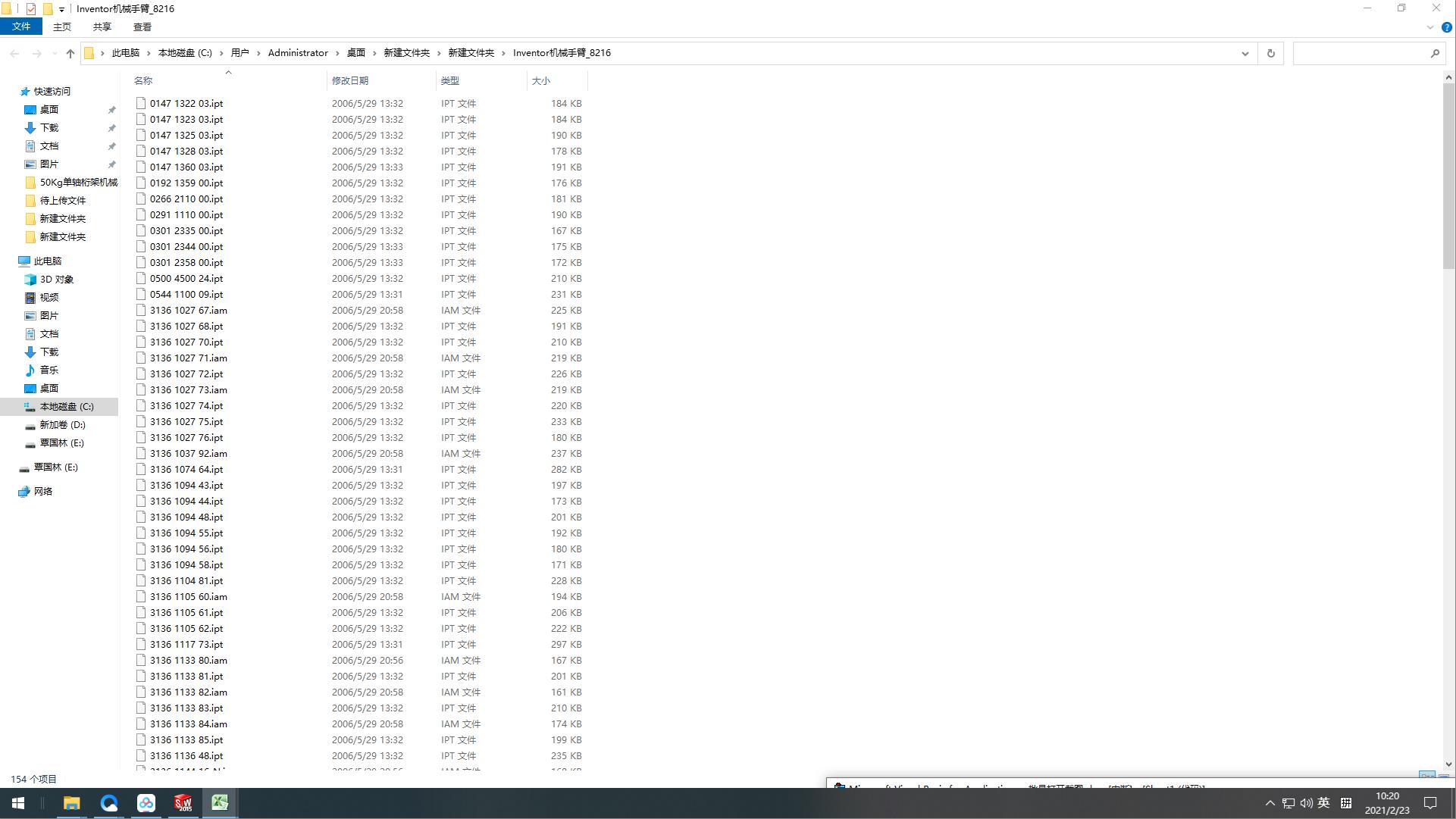Open the Windows Start menu
Image resolution: width=1456 pixels, height=819 pixels.
click(18, 803)
